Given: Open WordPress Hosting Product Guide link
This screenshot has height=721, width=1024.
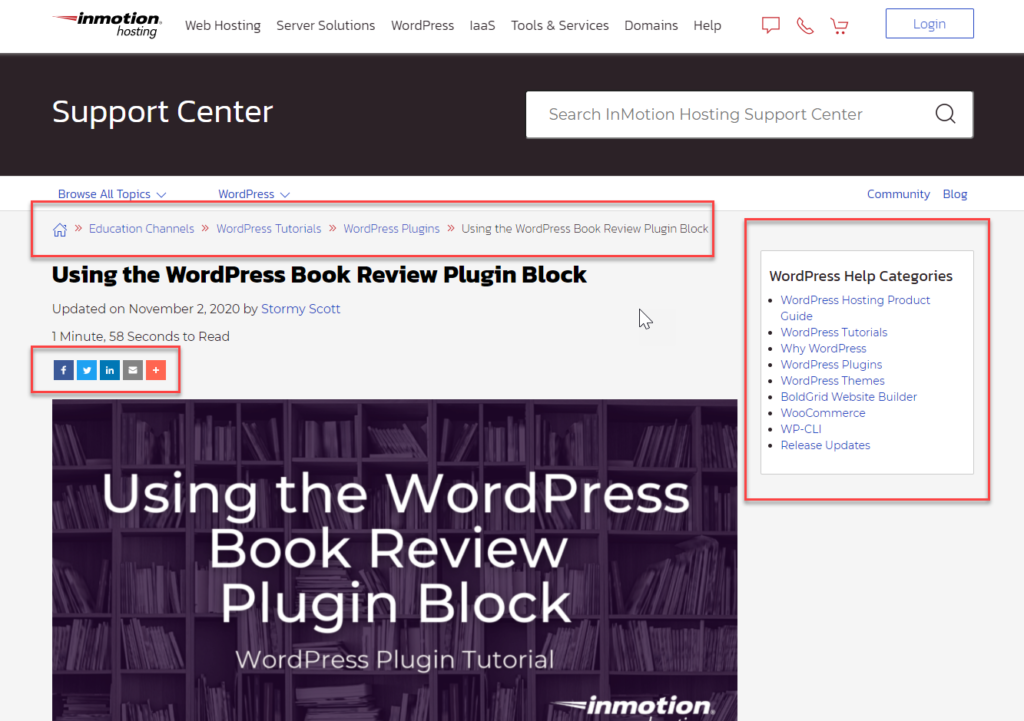Looking at the screenshot, I should (x=855, y=308).
